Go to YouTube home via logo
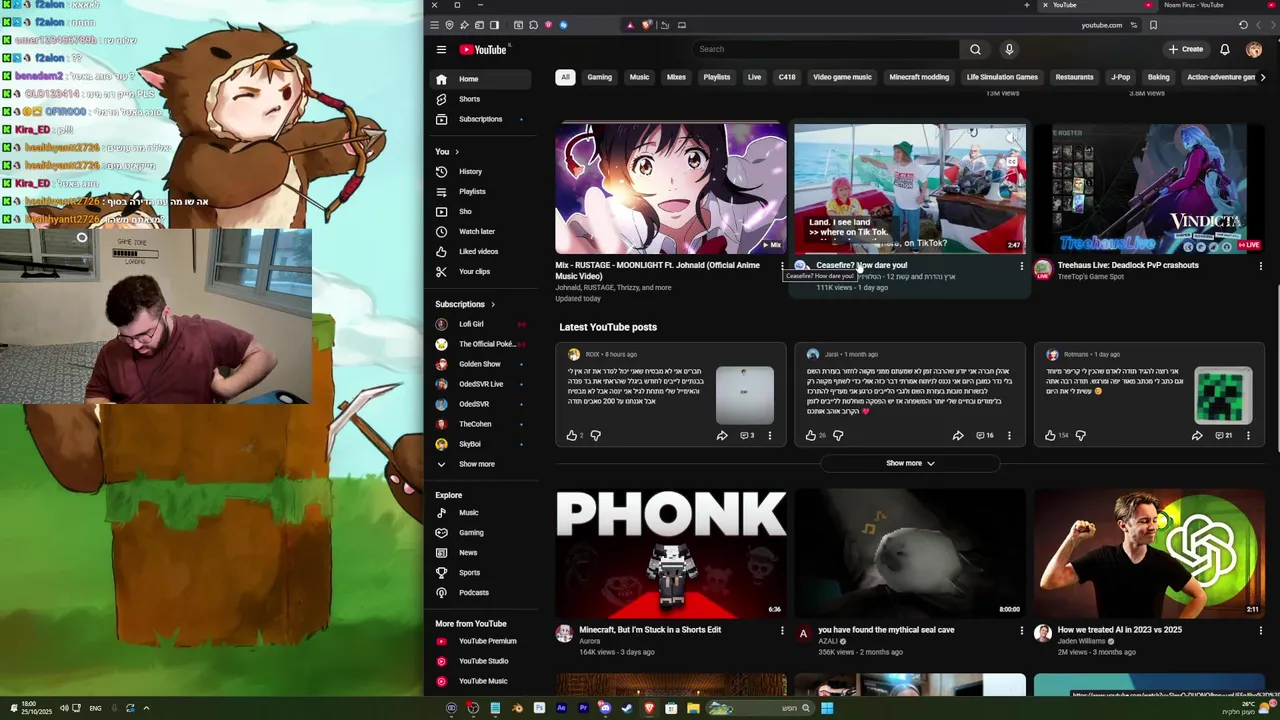1280x720 pixels. 485,49
